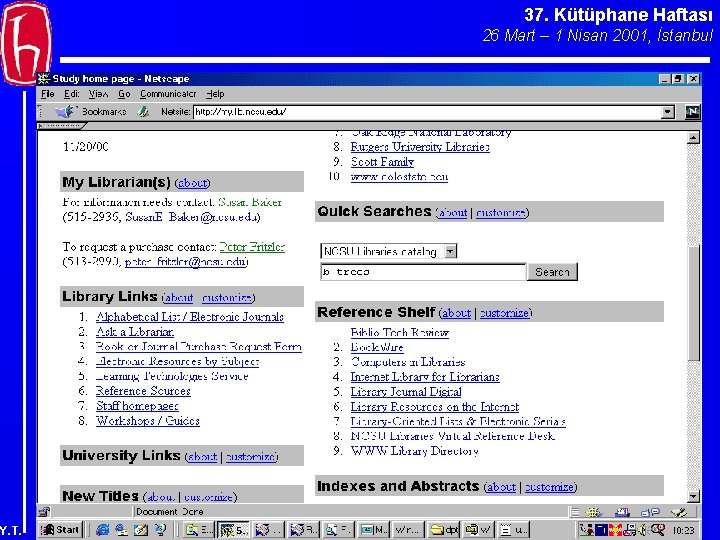The height and width of the screenshot is (540, 720).
Task: Collapse the location toolbar via its tab handle
Action: click(x=62, y=125)
